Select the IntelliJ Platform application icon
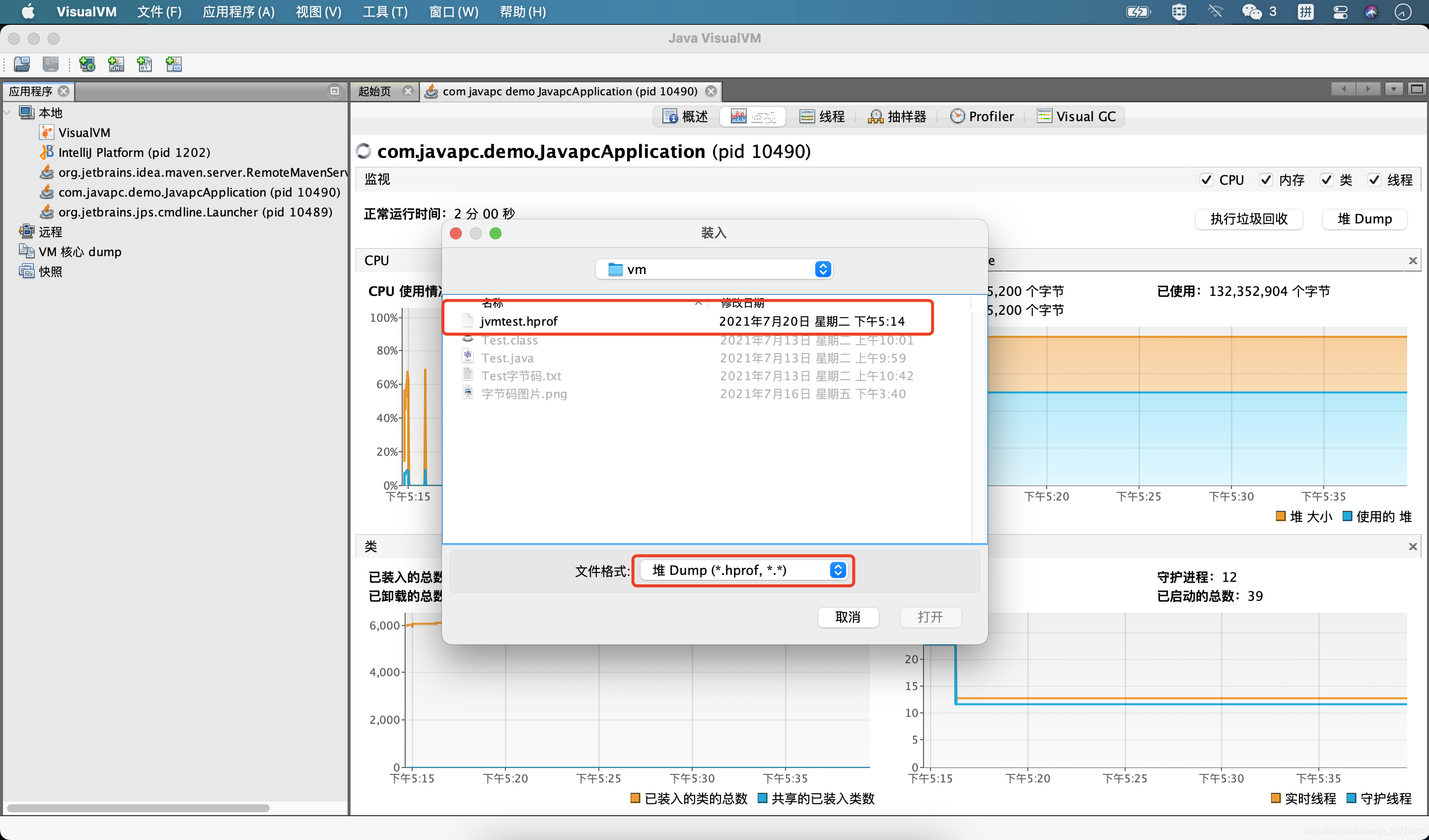 click(47, 152)
